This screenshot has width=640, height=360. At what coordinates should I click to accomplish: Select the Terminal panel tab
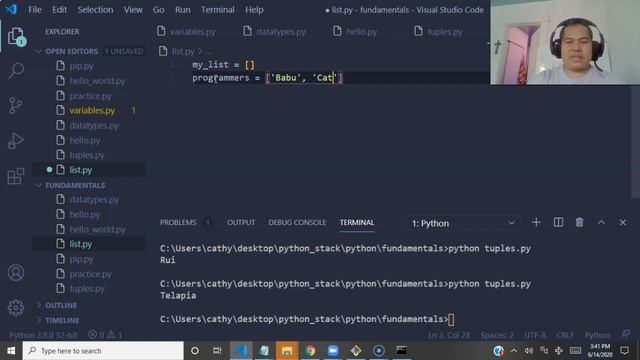pyautogui.click(x=357, y=222)
